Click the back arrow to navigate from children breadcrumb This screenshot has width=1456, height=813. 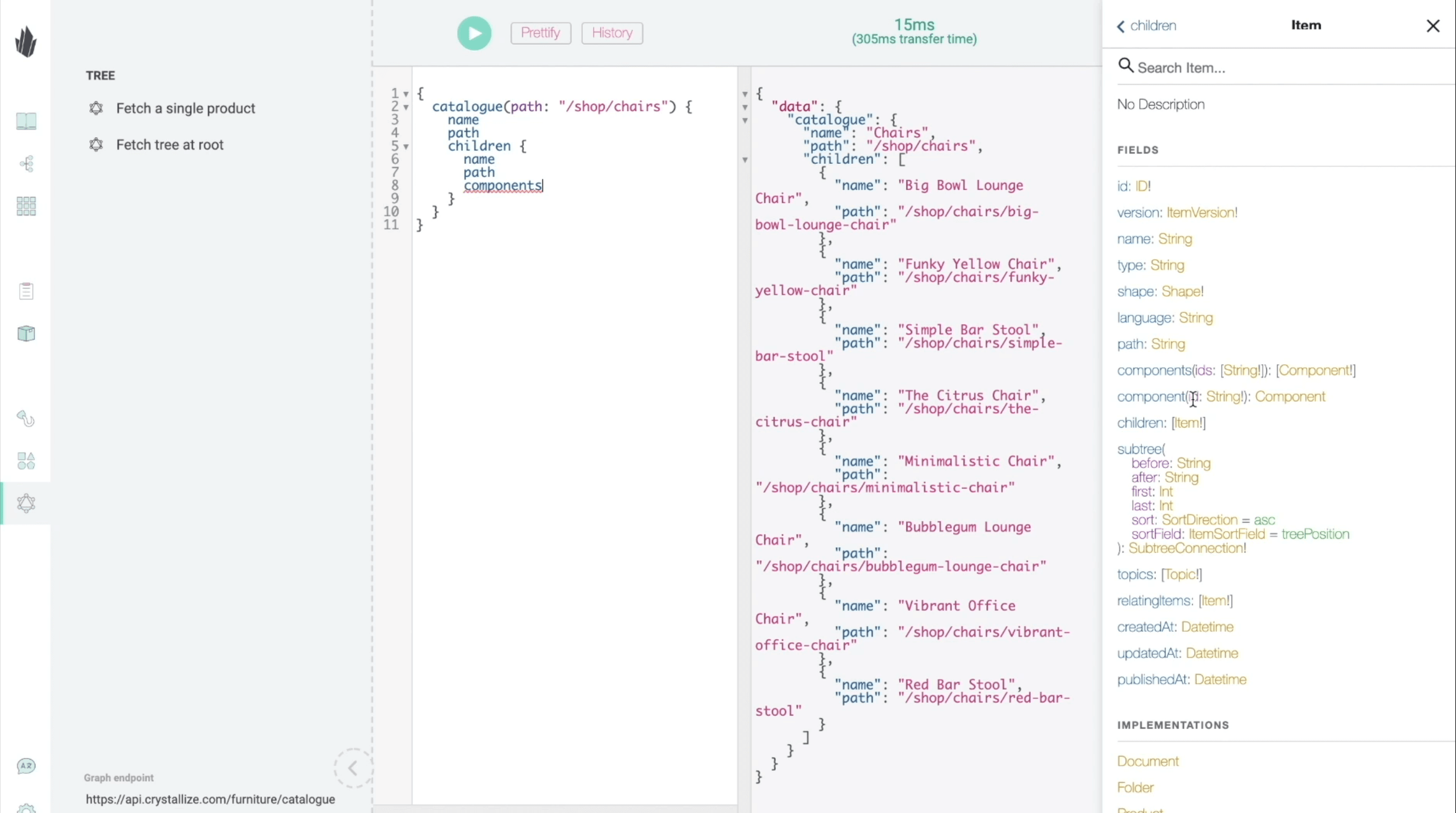click(1120, 25)
